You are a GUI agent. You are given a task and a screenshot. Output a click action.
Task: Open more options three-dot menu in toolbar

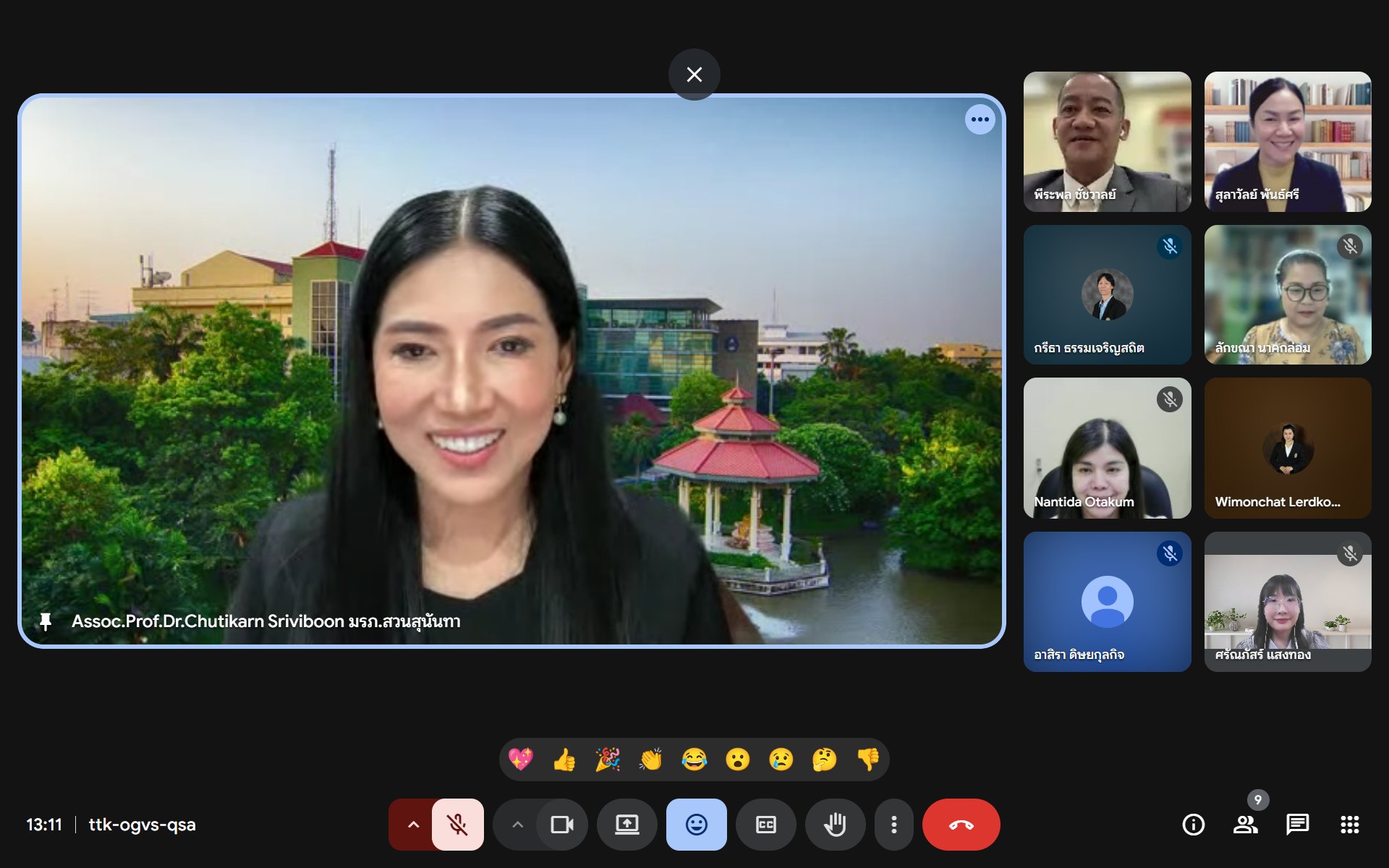894,825
